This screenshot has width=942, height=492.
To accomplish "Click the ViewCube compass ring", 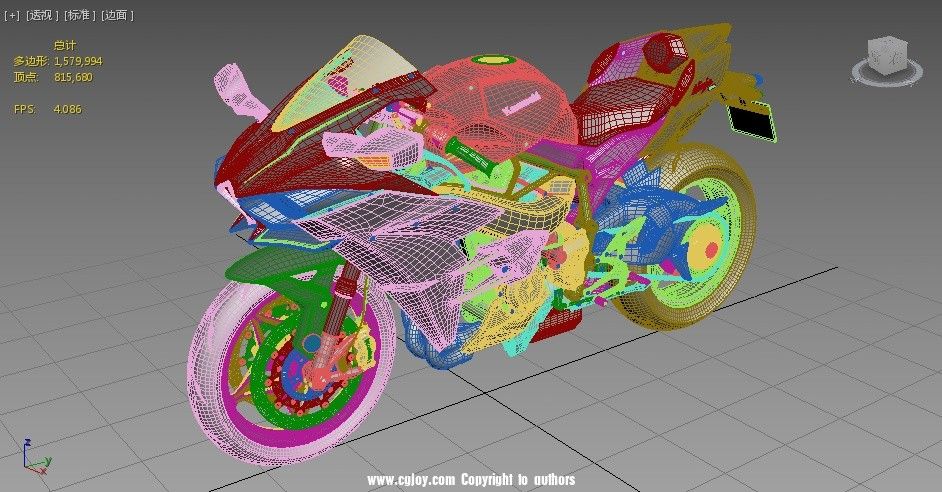I will coord(887,71).
